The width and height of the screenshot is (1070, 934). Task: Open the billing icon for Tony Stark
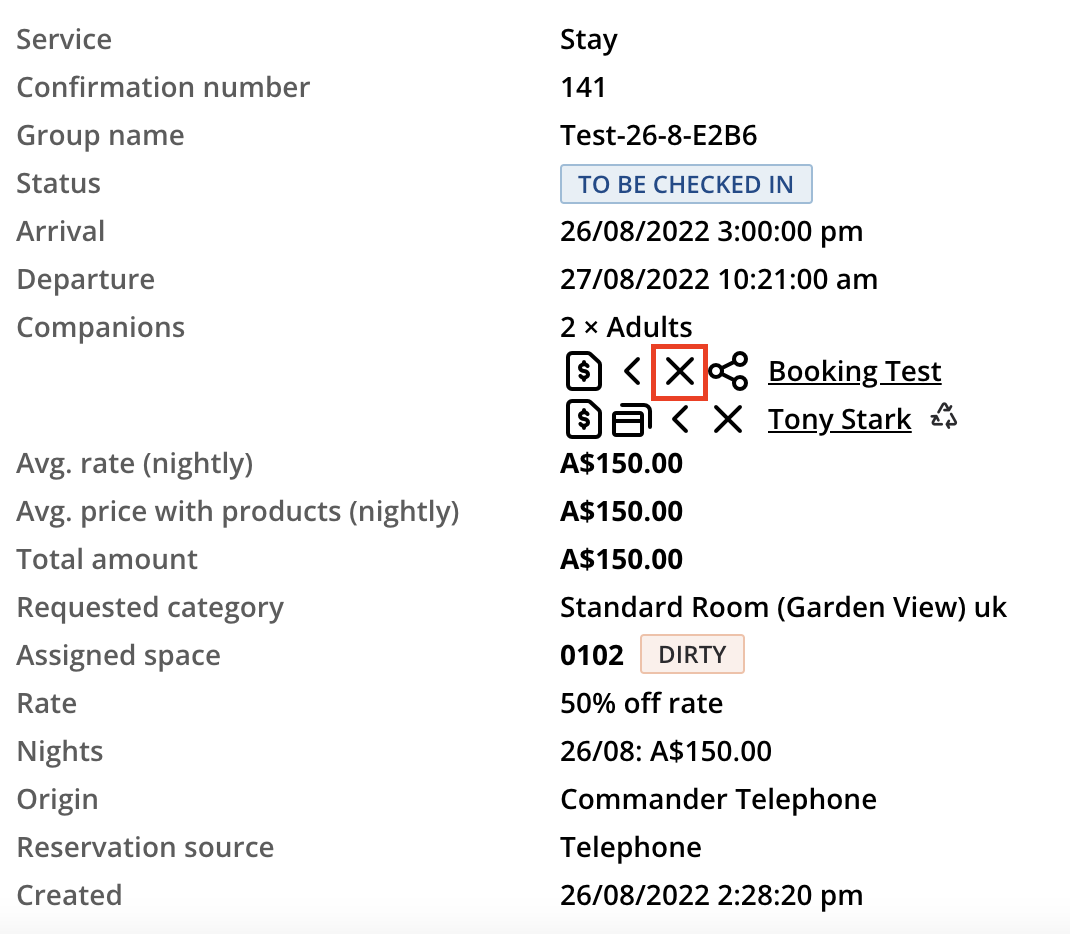pos(583,419)
